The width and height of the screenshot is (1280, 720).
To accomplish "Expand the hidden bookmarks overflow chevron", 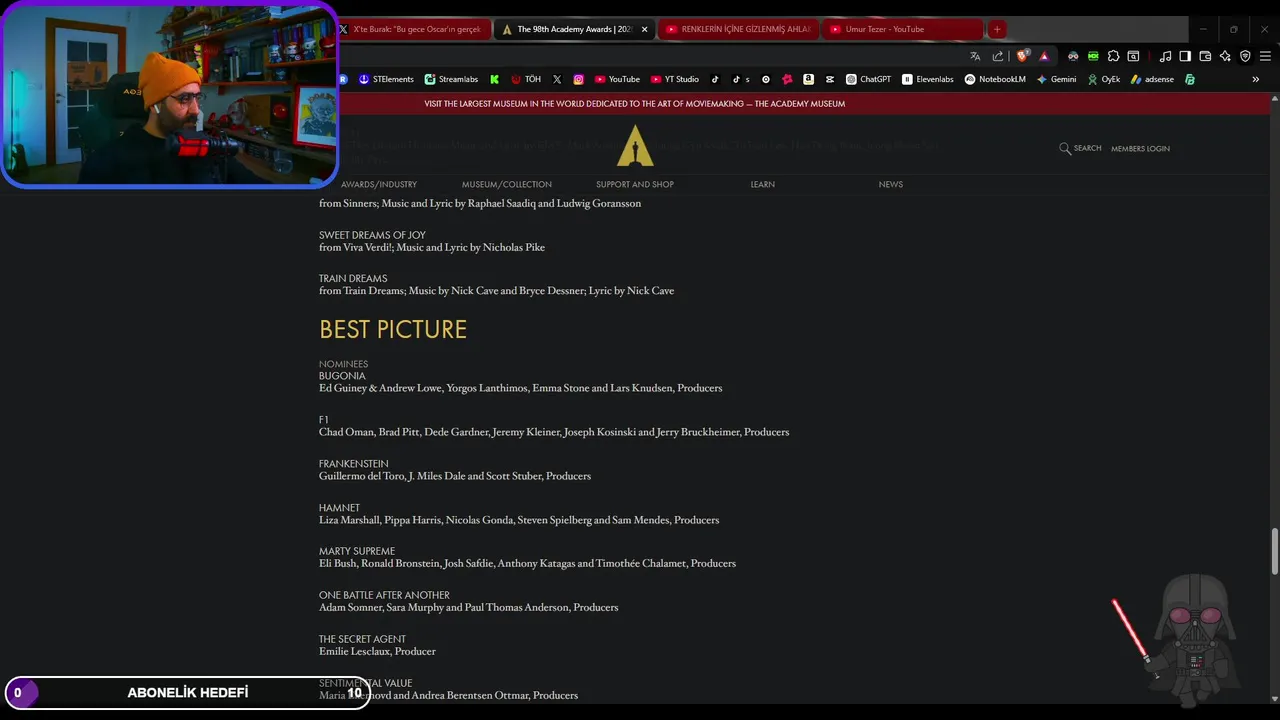I will tap(1255, 79).
